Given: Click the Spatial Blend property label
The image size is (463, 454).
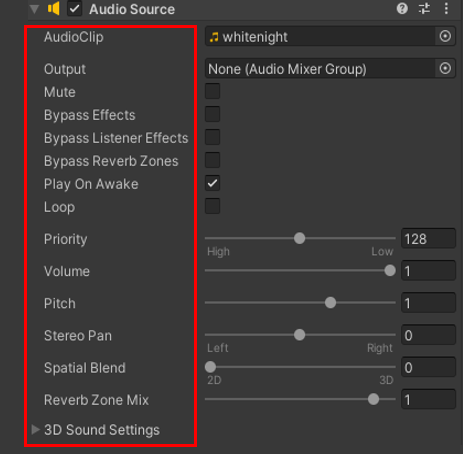Looking at the screenshot, I should (85, 368).
